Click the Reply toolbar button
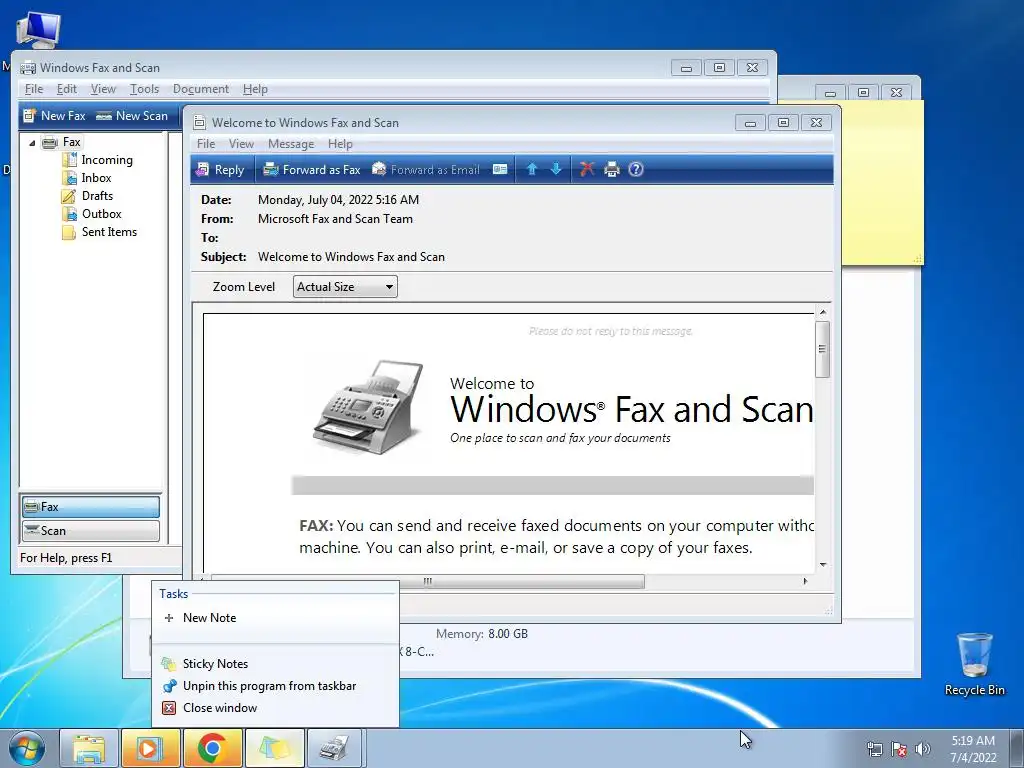This screenshot has width=1024, height=768. (221, 170)
